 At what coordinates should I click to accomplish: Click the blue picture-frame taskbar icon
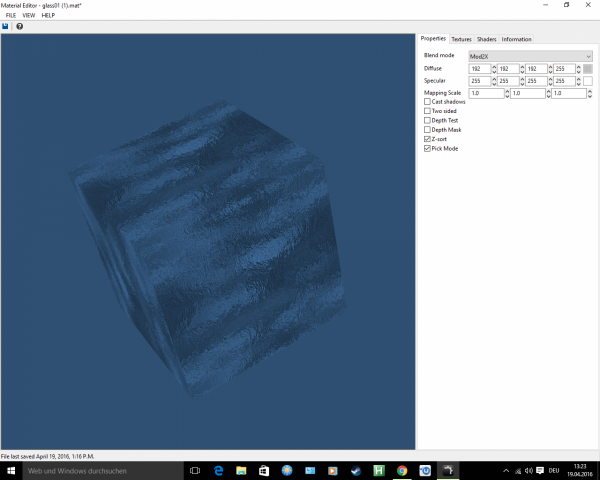tap(310, 471)
